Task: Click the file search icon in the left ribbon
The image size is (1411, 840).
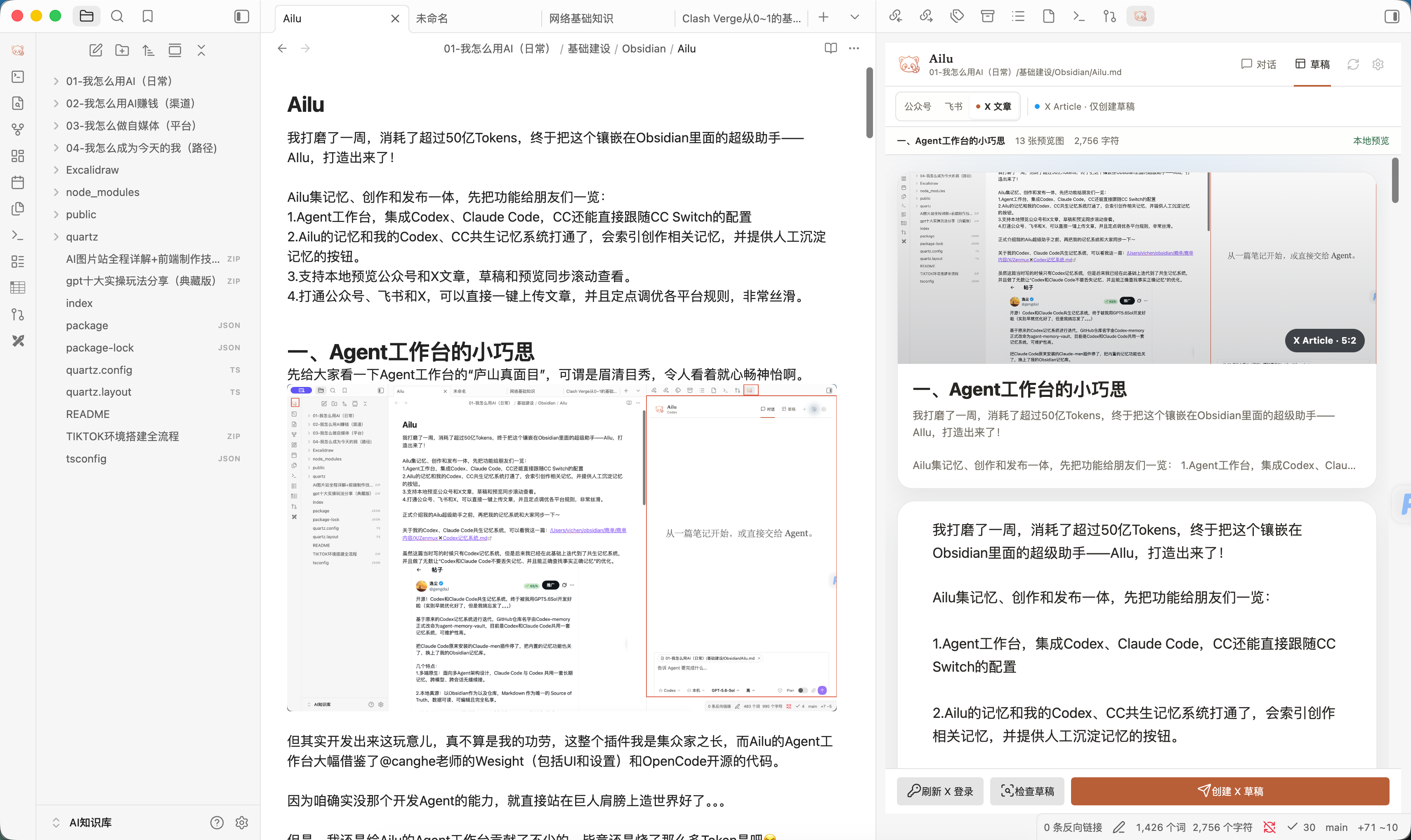Action: pos(18,103)
